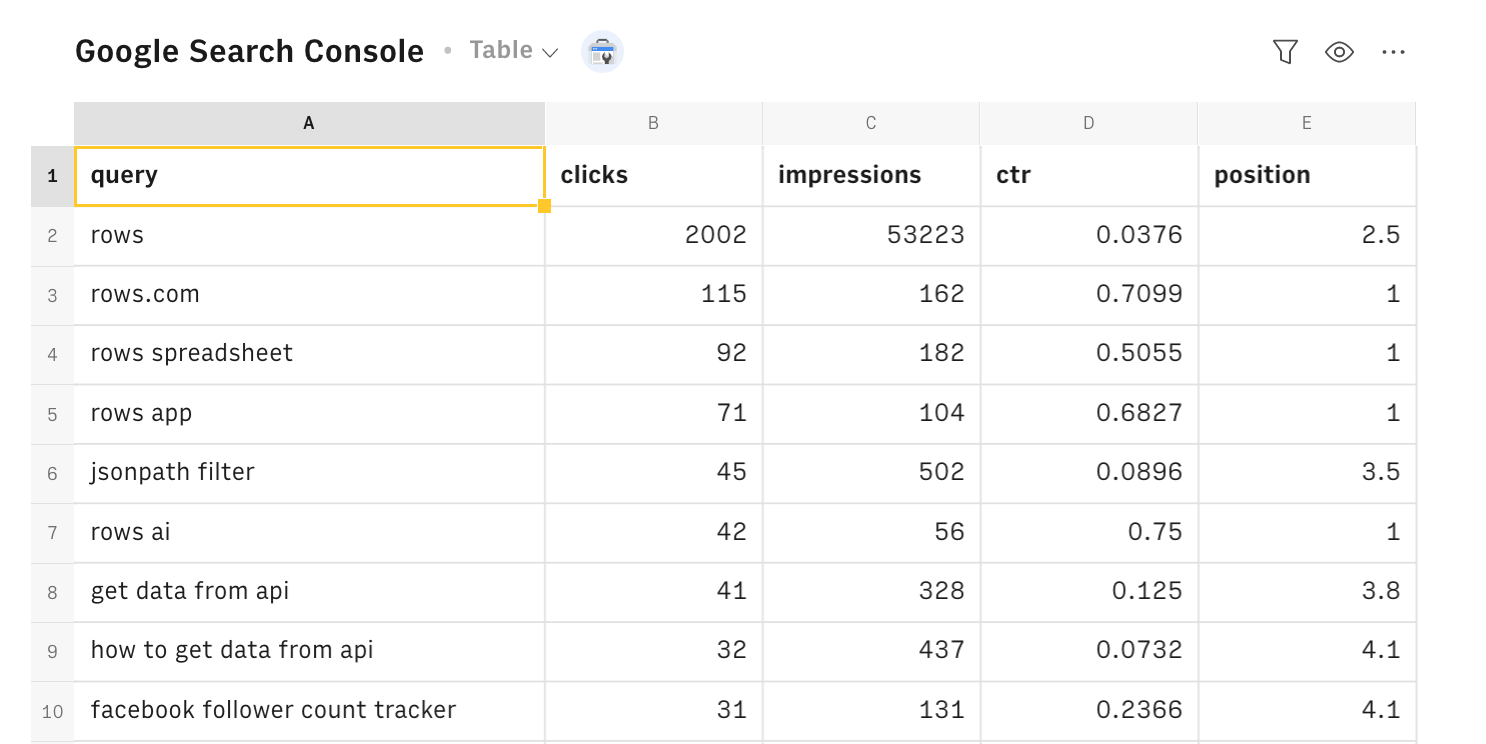Open the filter icon in table header

tap(1285, 52)
